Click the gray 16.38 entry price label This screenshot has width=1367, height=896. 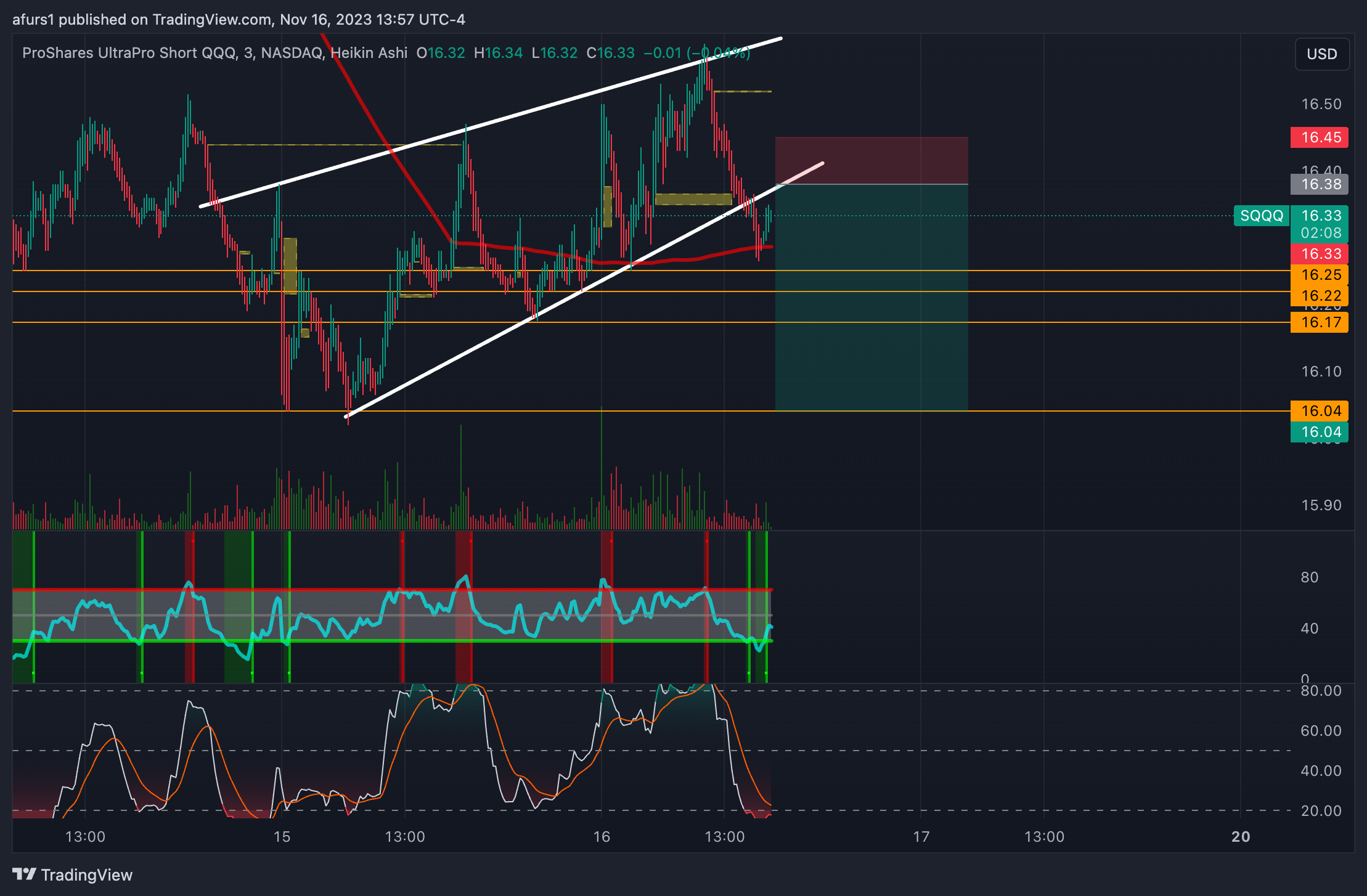pos(1320,184)
